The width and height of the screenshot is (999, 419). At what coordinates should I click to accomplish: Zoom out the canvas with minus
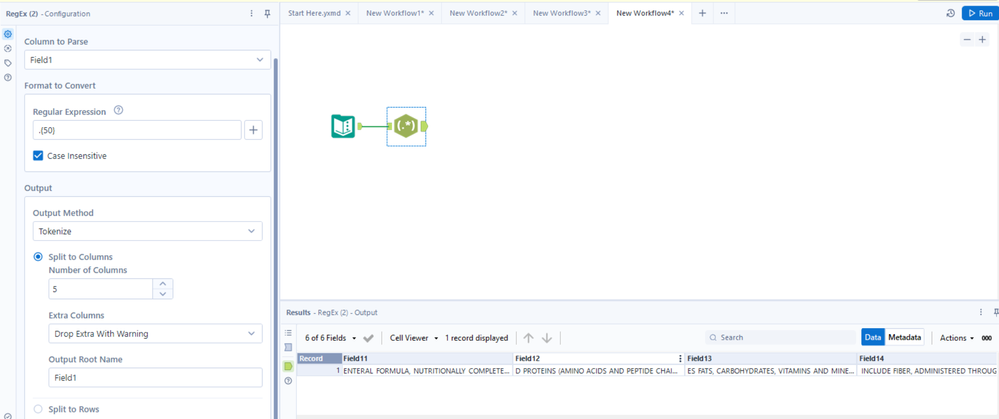967,39
